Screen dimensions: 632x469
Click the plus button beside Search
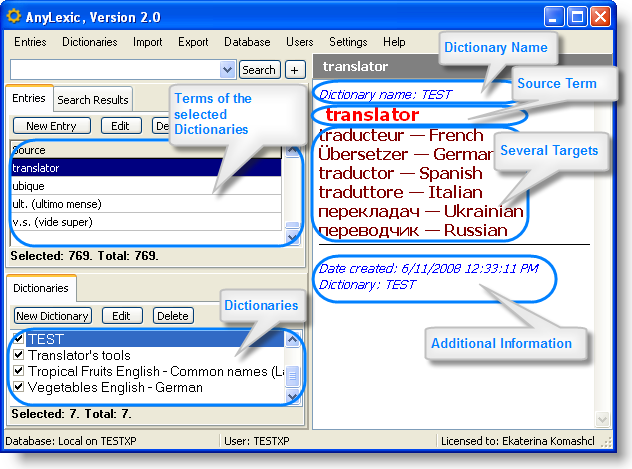[295, 70]
